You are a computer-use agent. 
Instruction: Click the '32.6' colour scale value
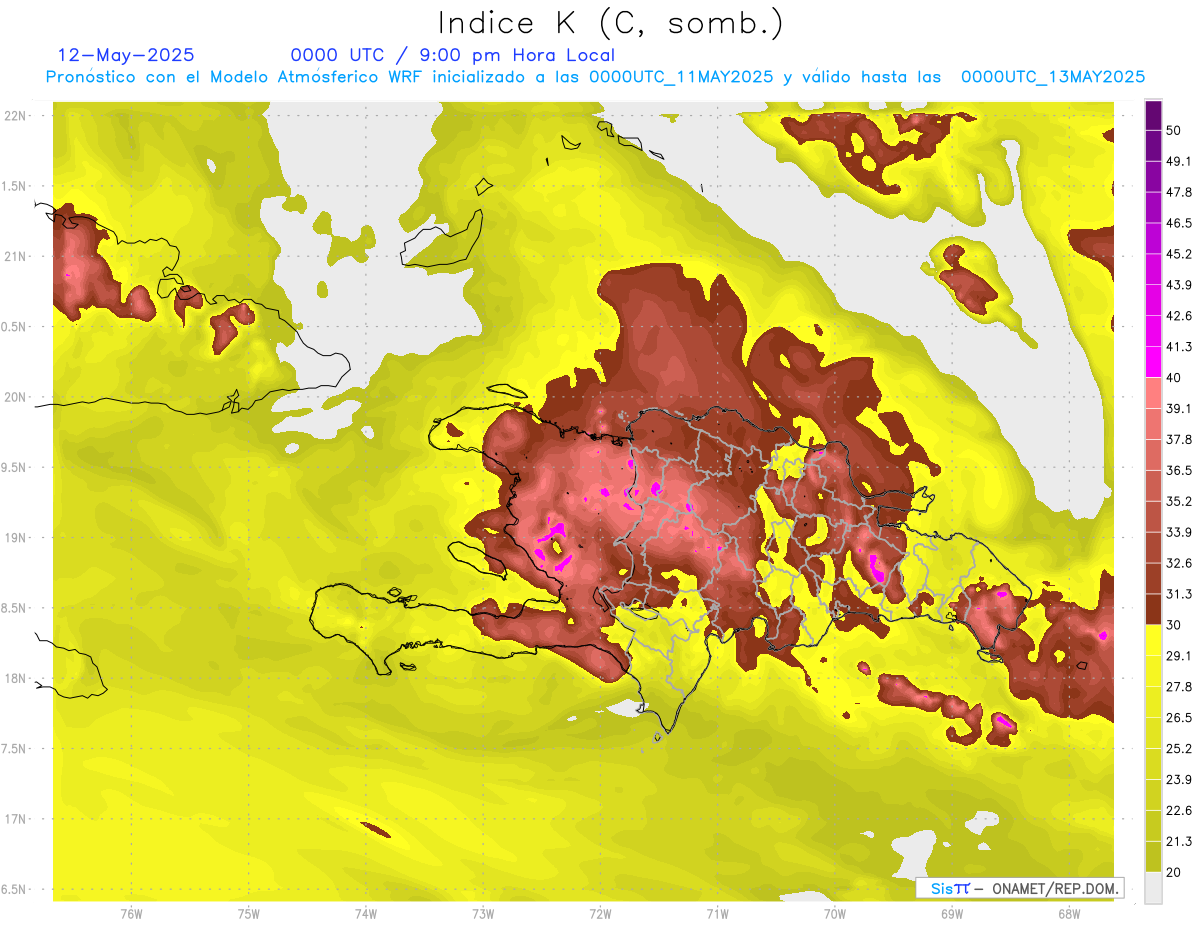(x=1179, y=563)
